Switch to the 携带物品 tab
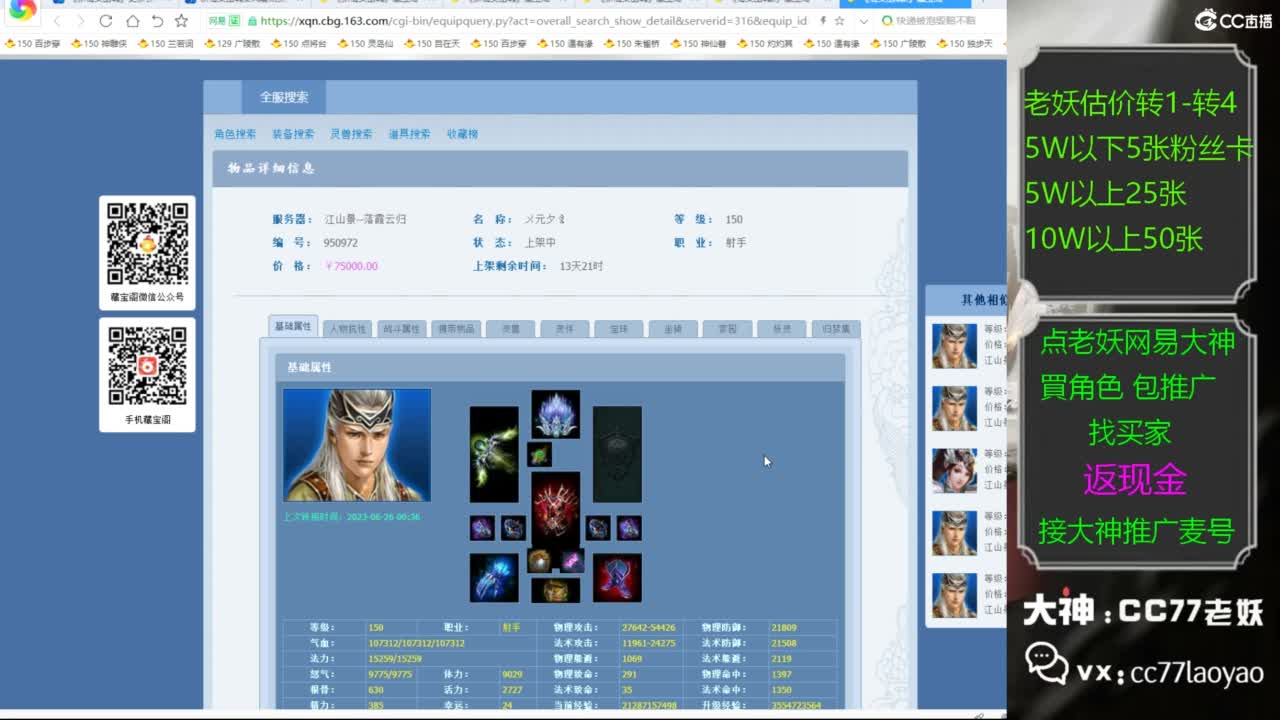 (x=456, y=329)
